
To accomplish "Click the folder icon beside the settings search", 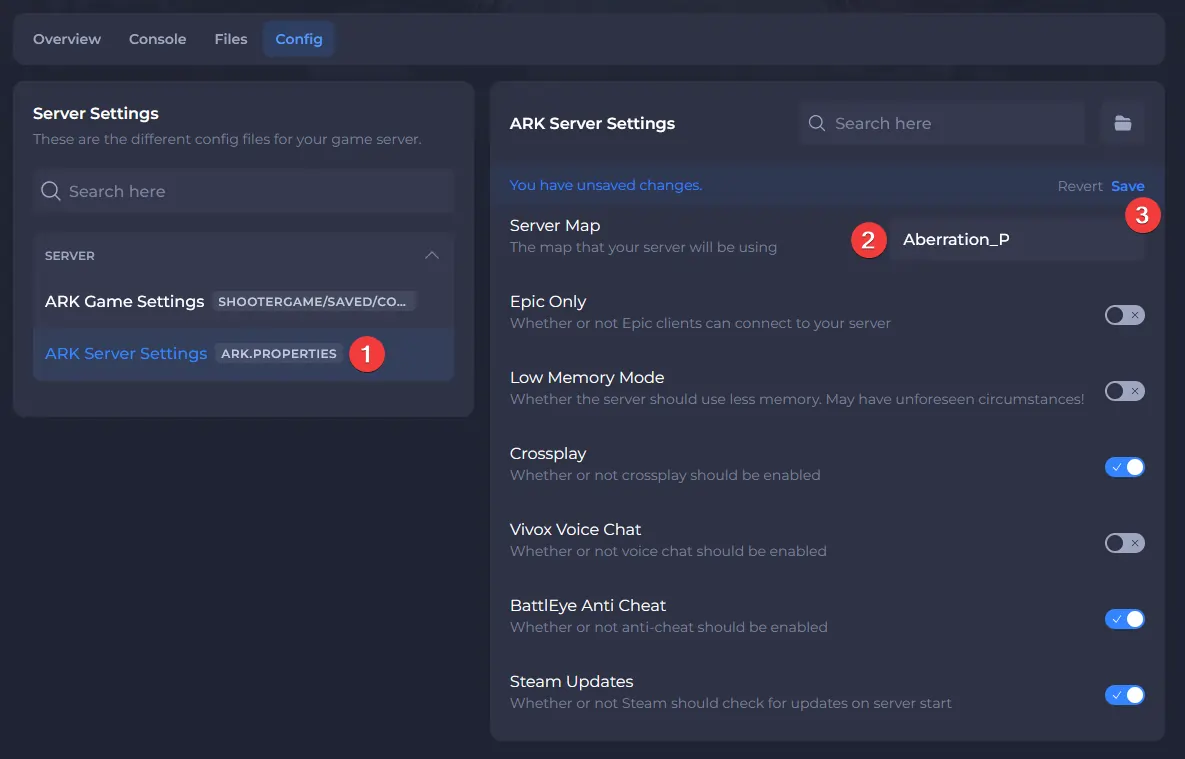I will tap(1122, 123).
